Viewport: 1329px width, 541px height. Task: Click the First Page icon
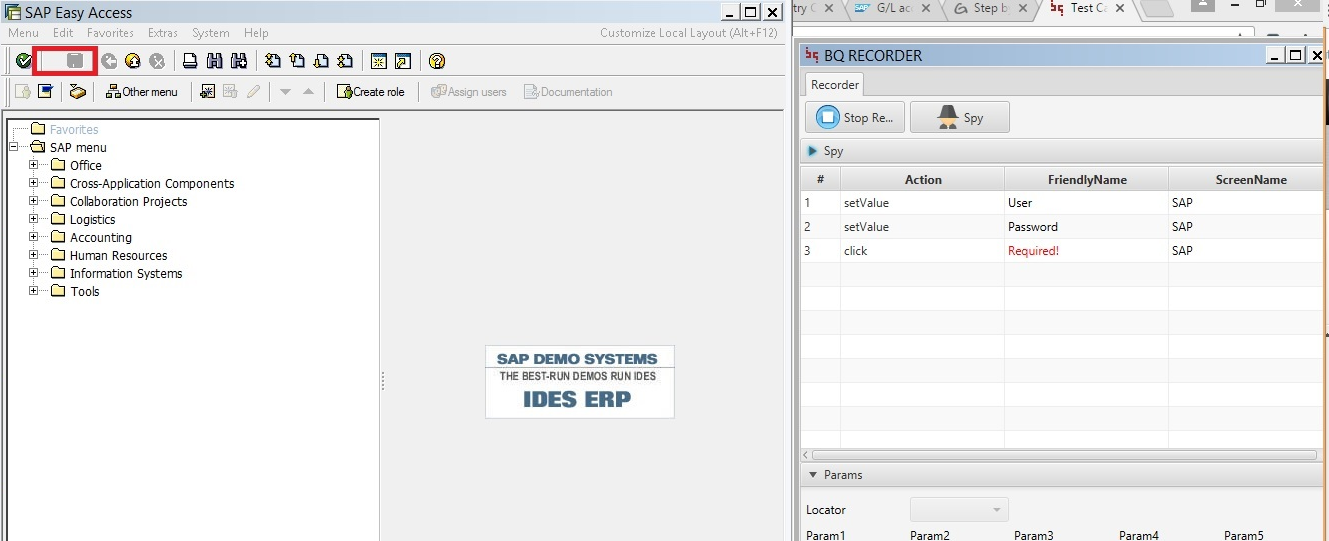coord(272,61)
